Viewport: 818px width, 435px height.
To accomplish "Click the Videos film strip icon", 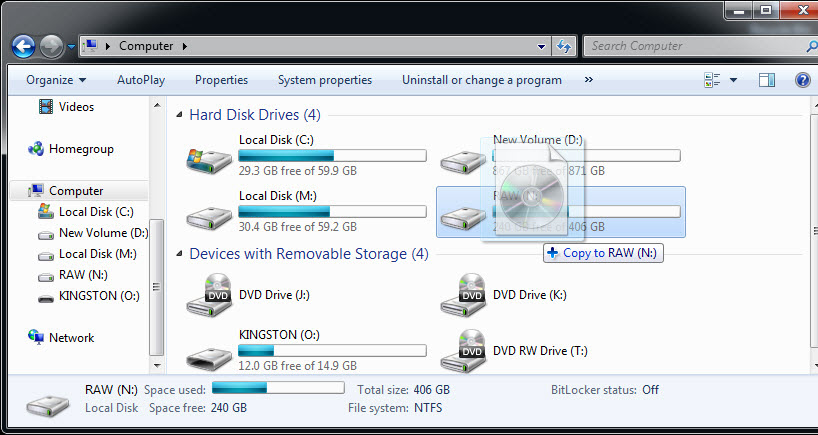I will pyautogui.click(x=46, y=107).
